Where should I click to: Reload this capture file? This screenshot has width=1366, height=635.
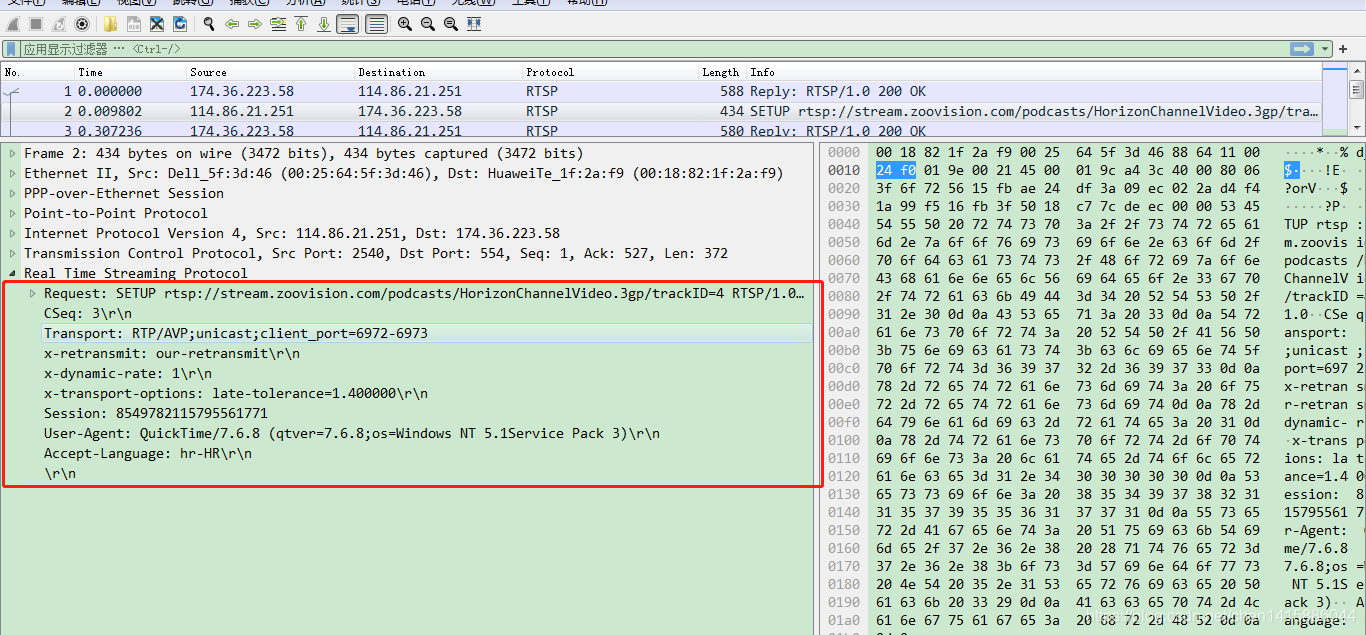pyautogui.click(x=179, y=23)
